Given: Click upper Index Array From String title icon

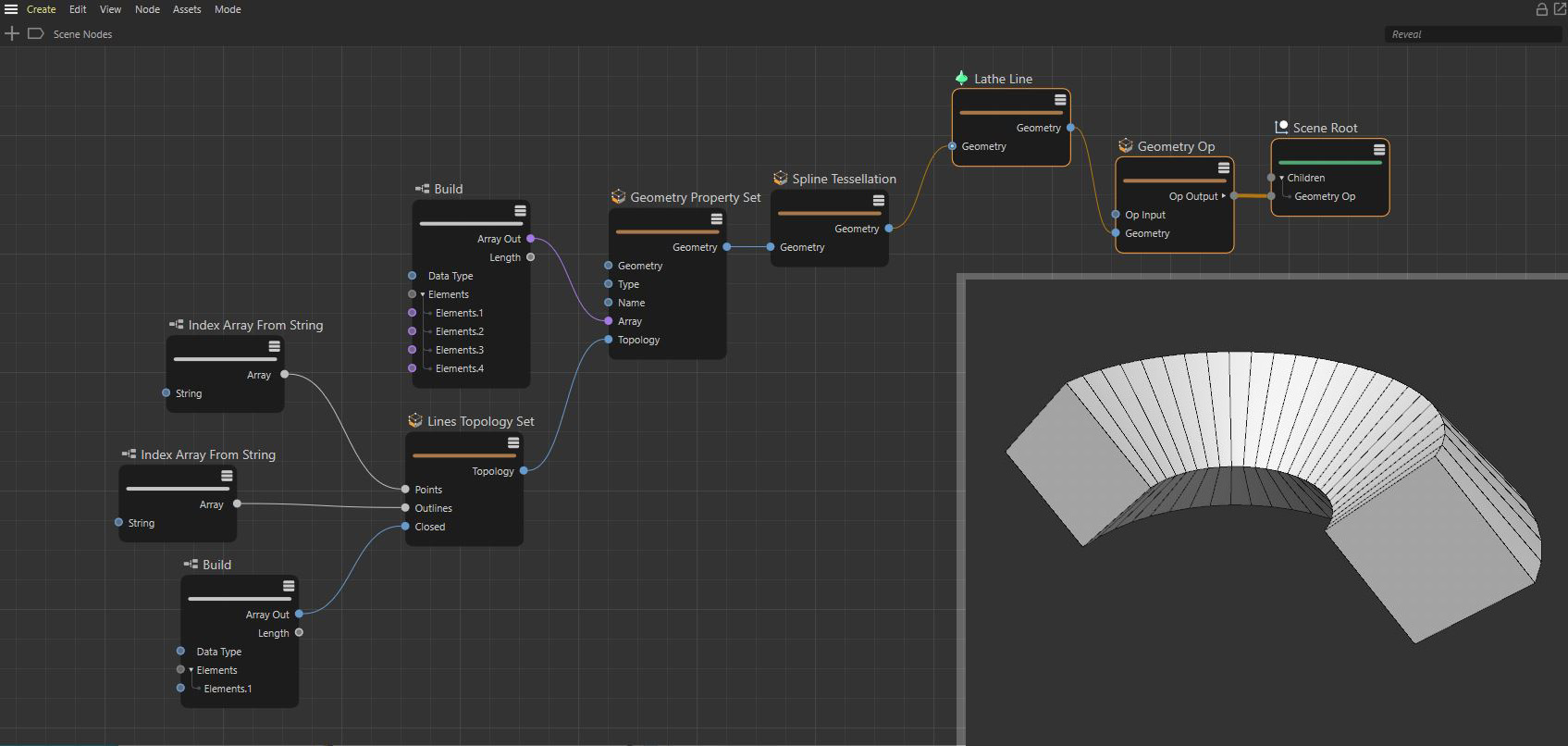Looking at the screenshot, I should 177,325.
